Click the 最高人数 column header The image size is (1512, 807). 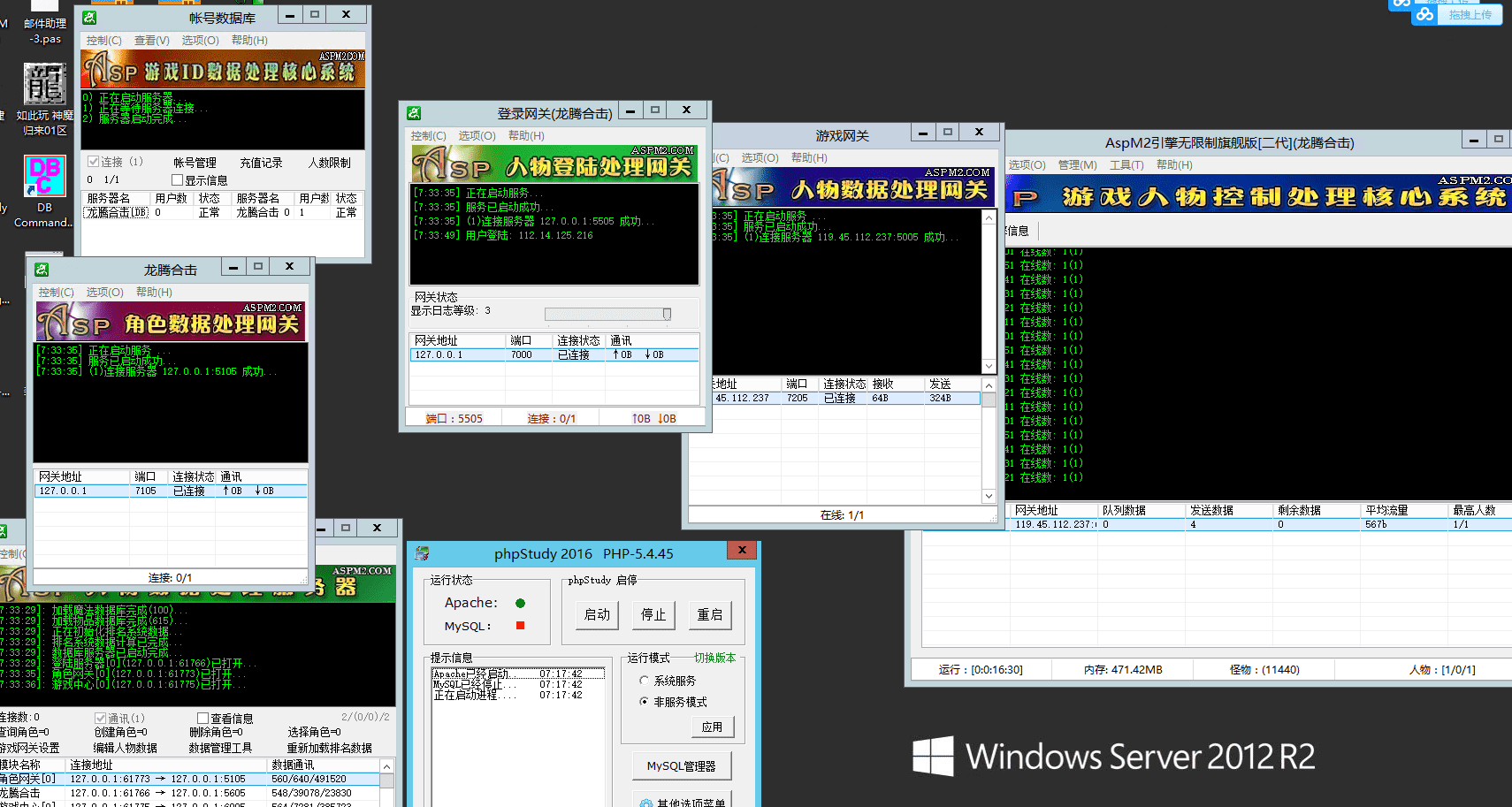coord(1479,510)
